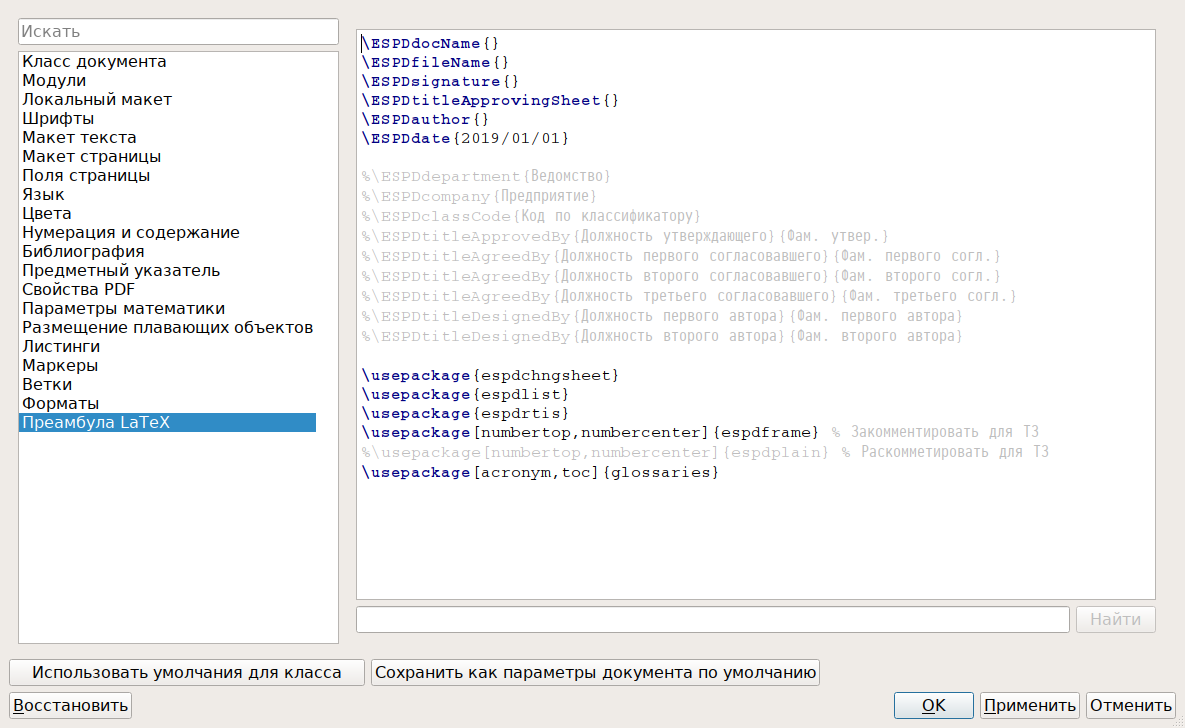Screen dimensions: 1185x728
Task: Select Макет текста in the list
Action: (x=79, y=138)
